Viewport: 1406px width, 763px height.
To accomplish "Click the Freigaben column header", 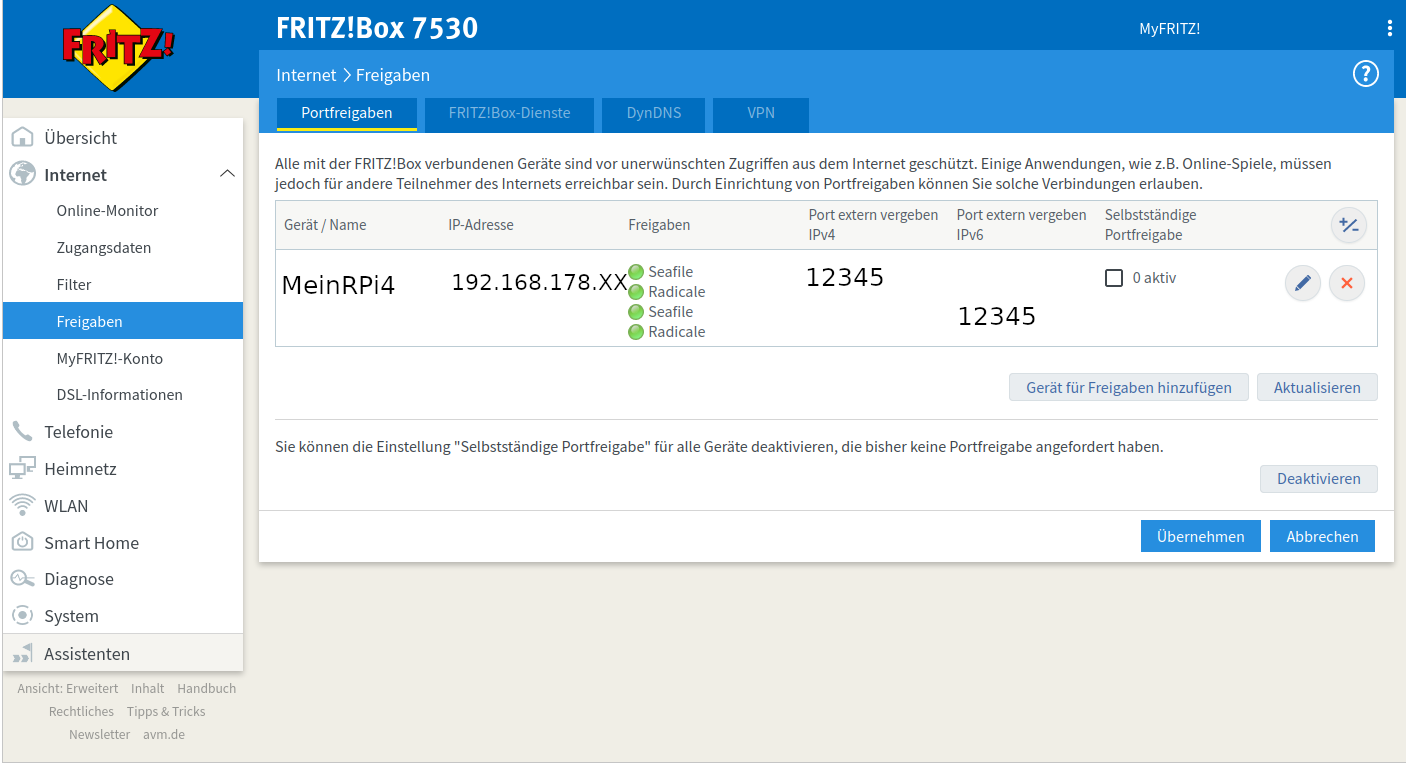I will 659,225.
